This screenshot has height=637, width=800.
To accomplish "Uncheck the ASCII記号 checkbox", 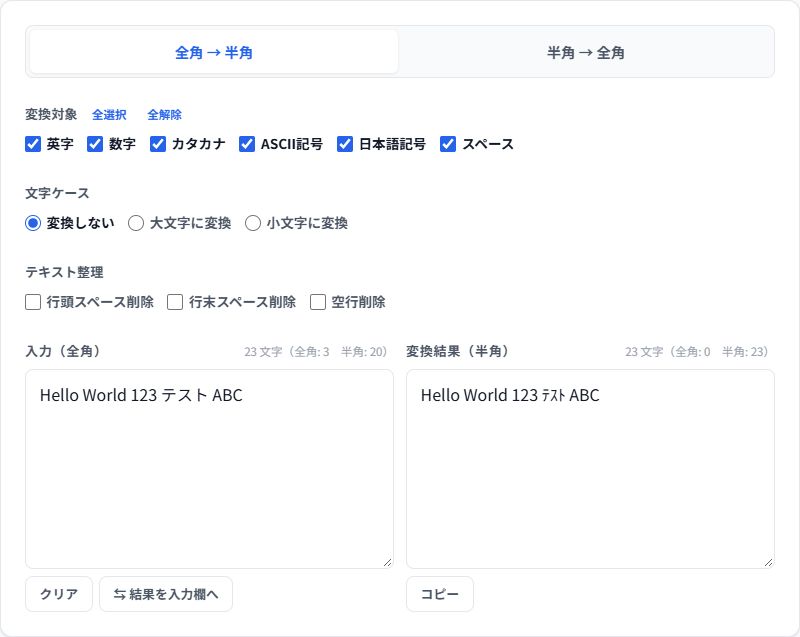I will 247,144.
